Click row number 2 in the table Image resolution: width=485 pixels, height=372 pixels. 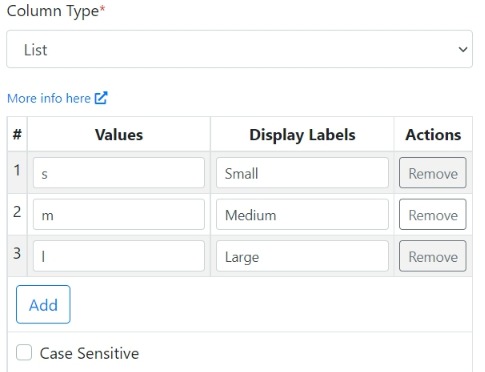coord(17,212)
